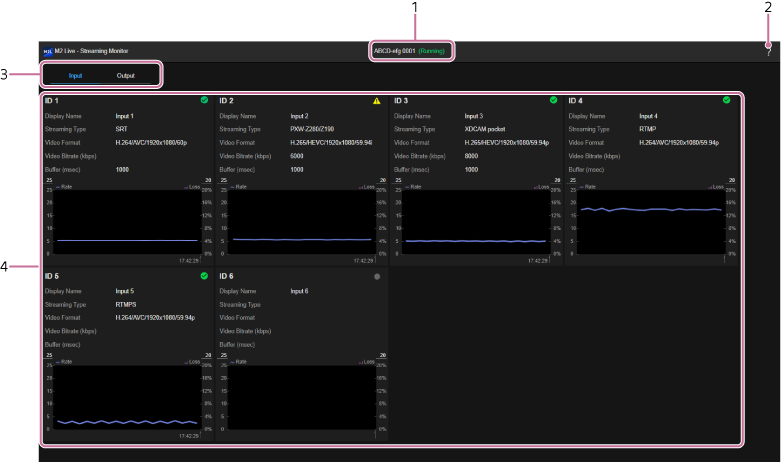The image size is (781, 462).
Task: Click the display name value Input 5
Action: (x=125, y=291)
